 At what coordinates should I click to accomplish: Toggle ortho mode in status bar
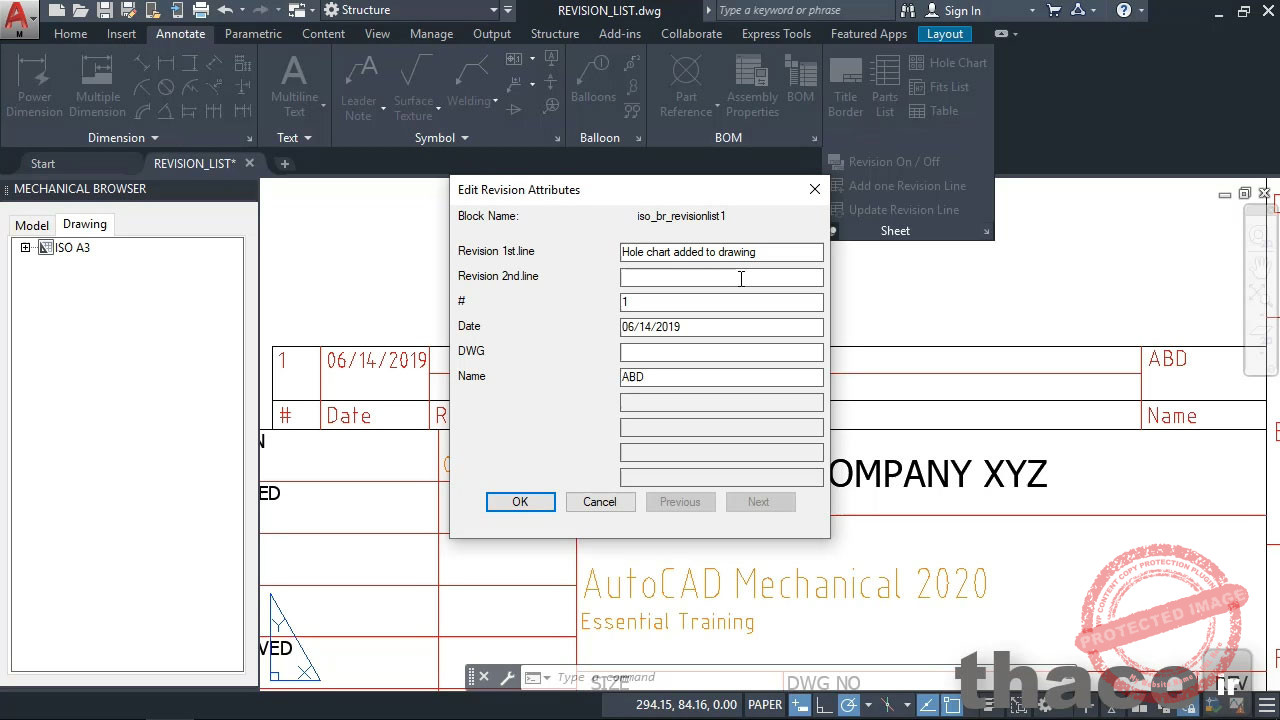825,705
